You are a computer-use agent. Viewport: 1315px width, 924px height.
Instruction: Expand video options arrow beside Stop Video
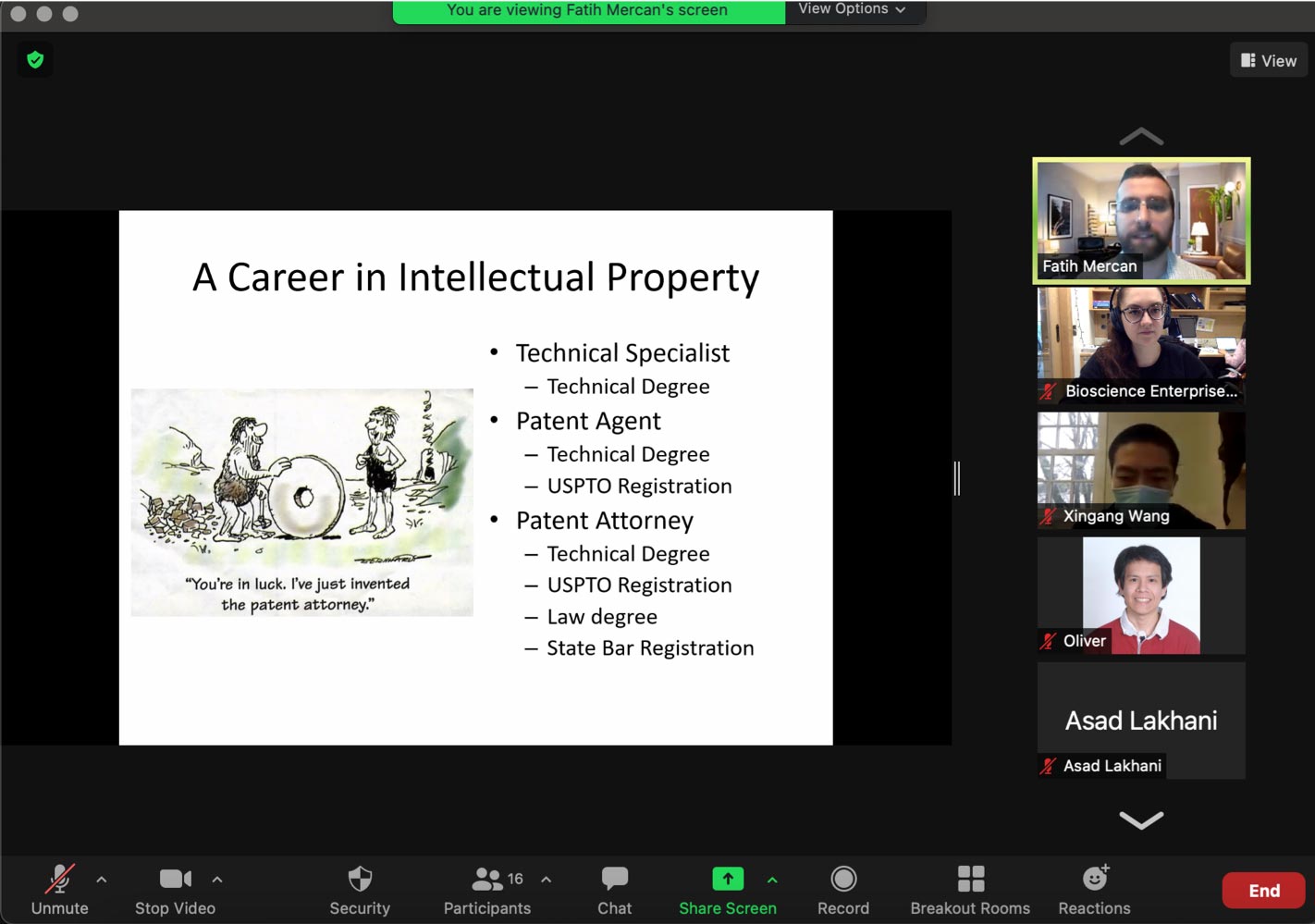click(217, 880)
